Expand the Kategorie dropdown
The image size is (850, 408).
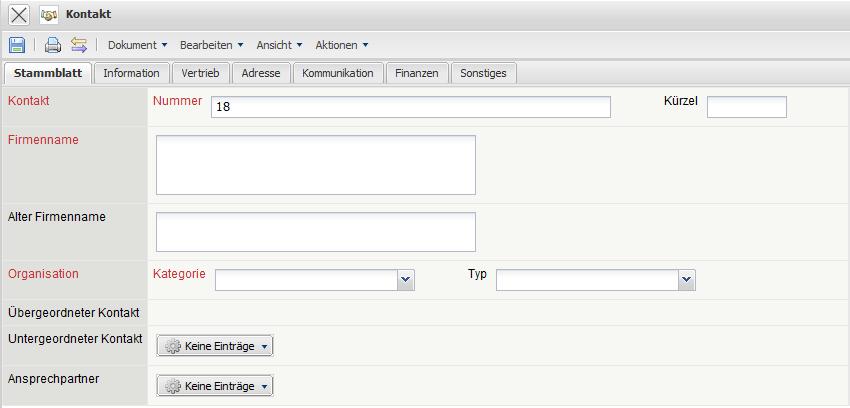click(x=405, y=281)
